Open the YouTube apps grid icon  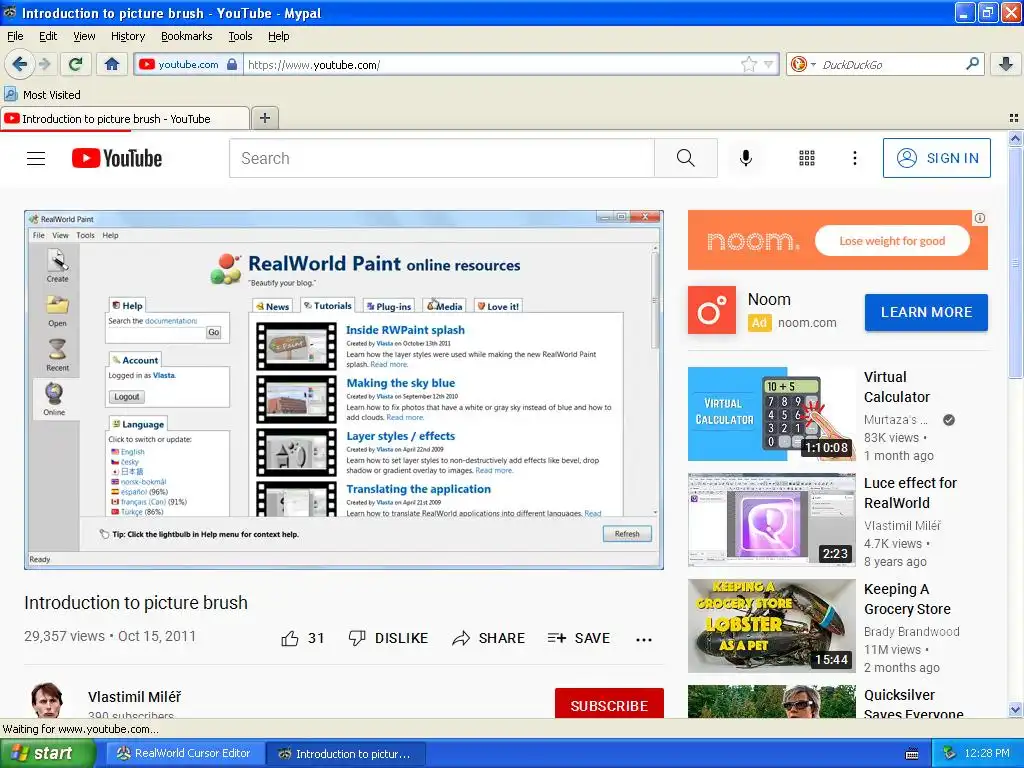pyautogui.click(x=807, y=158)
